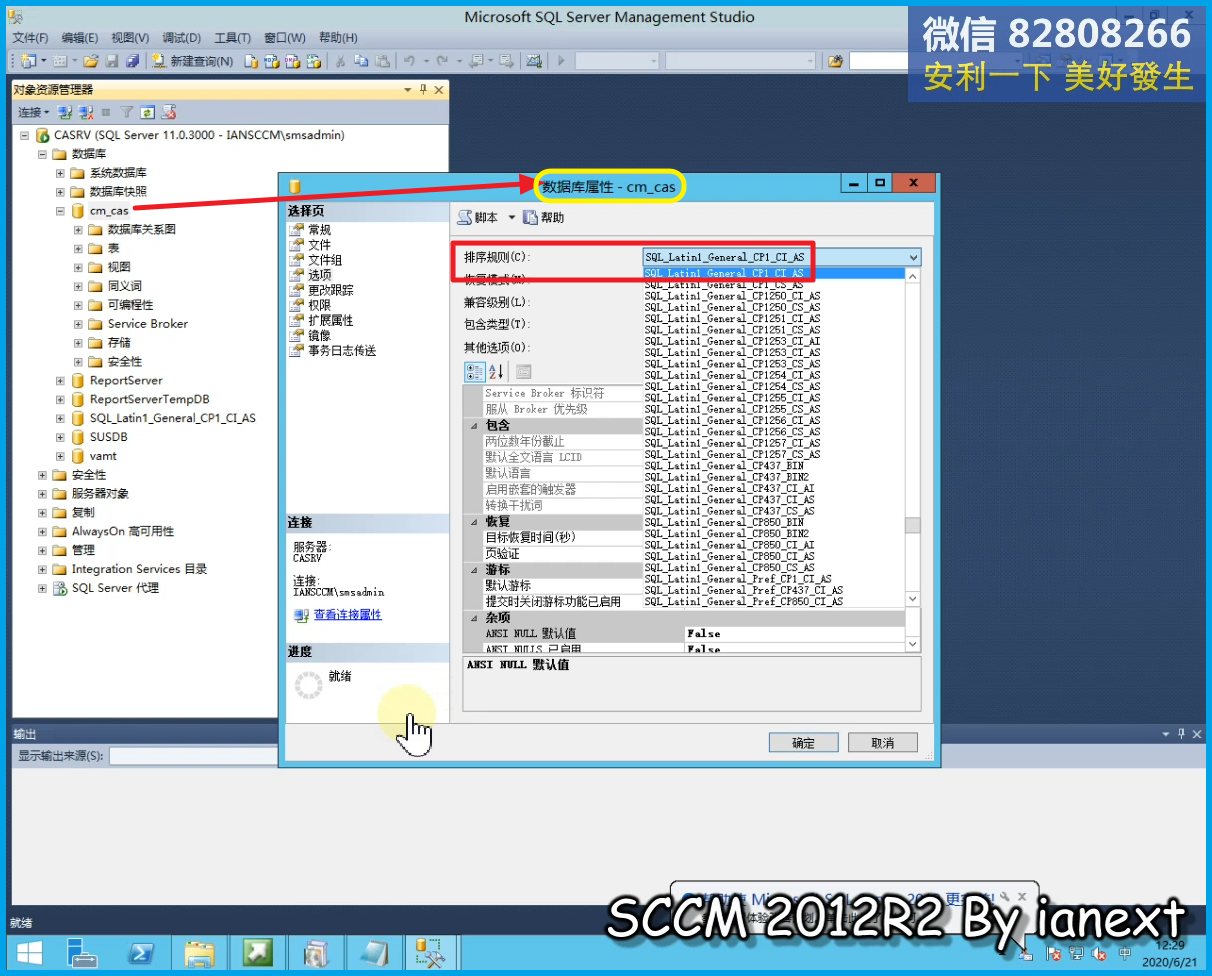Select the 事务日志传送 page in dialog
Image resolution: width=1212 pixels, height=976 pixels.
coord(342,351)
